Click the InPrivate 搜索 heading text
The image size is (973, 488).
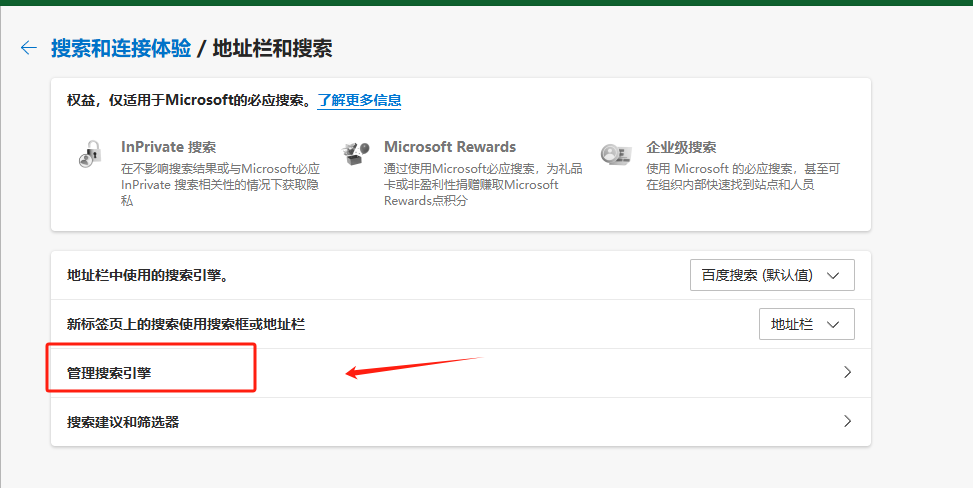coord(169,147)
